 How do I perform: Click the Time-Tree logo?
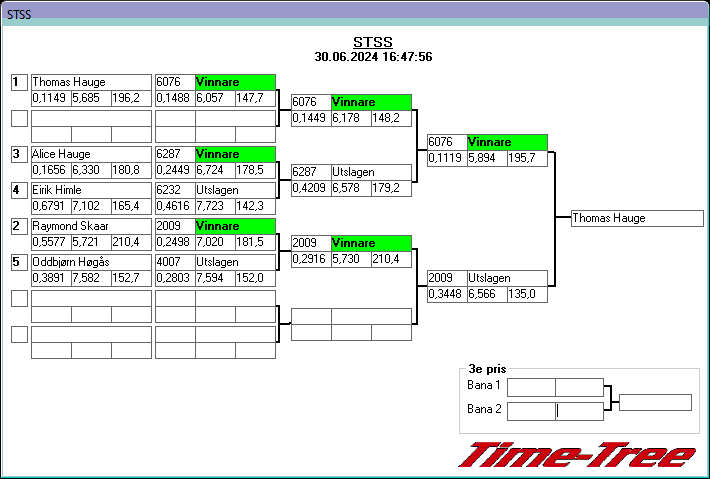(x=577, y=455)
